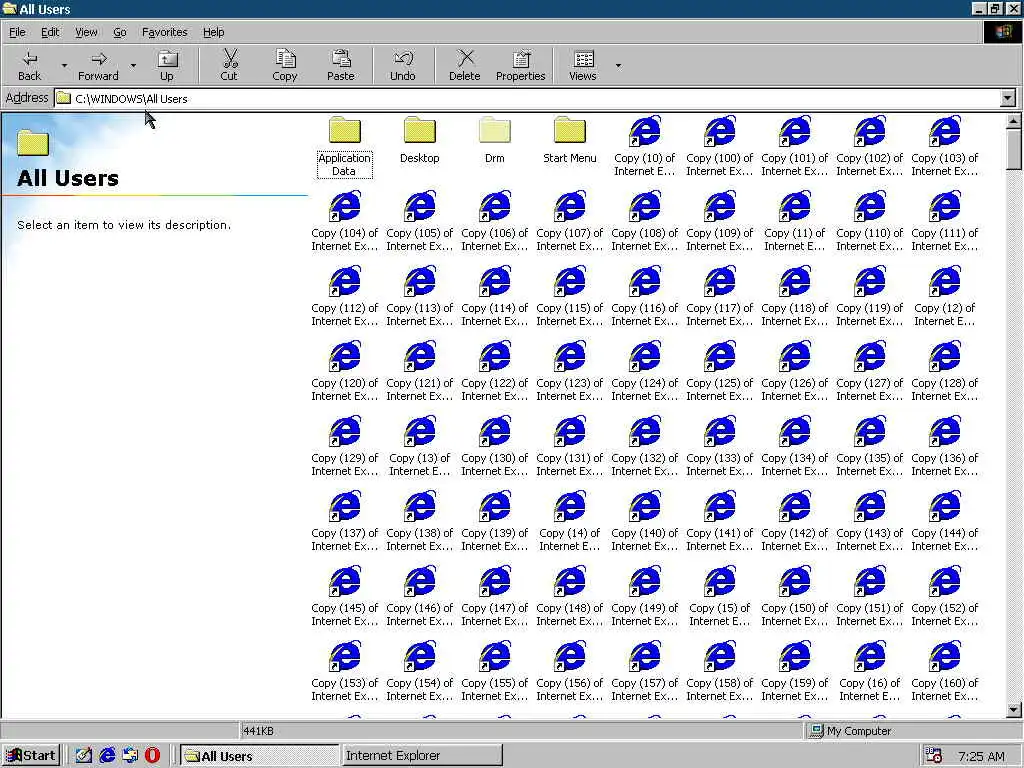This screenshot has width=1024, height=768.
Task: Open the File menu
Action: click(17, 32)
